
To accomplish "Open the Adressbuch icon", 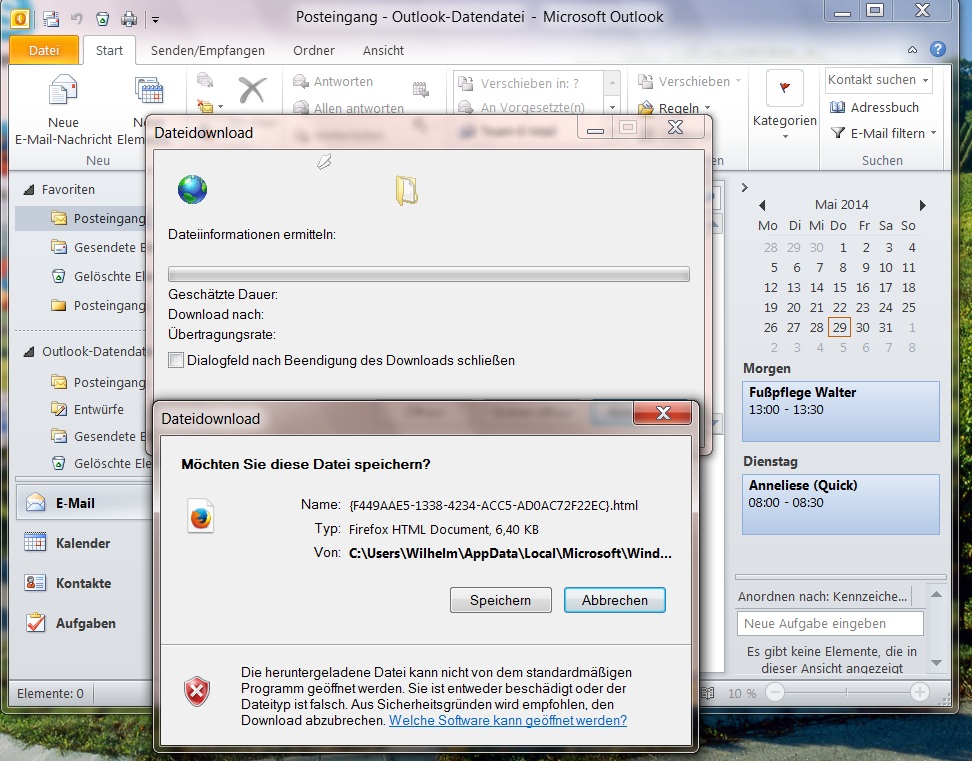I will [x=837, y=107].
